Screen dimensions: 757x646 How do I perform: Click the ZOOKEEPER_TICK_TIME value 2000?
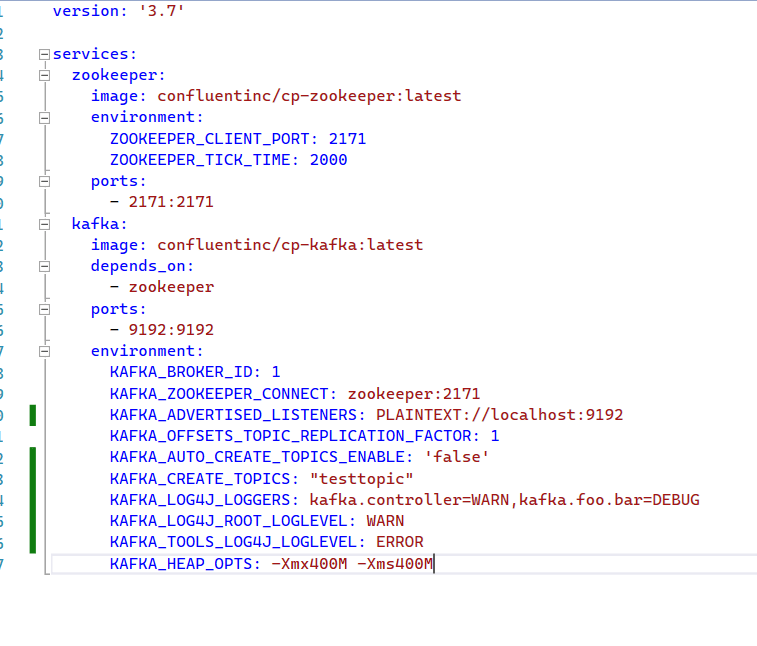(x=328, y=160)
